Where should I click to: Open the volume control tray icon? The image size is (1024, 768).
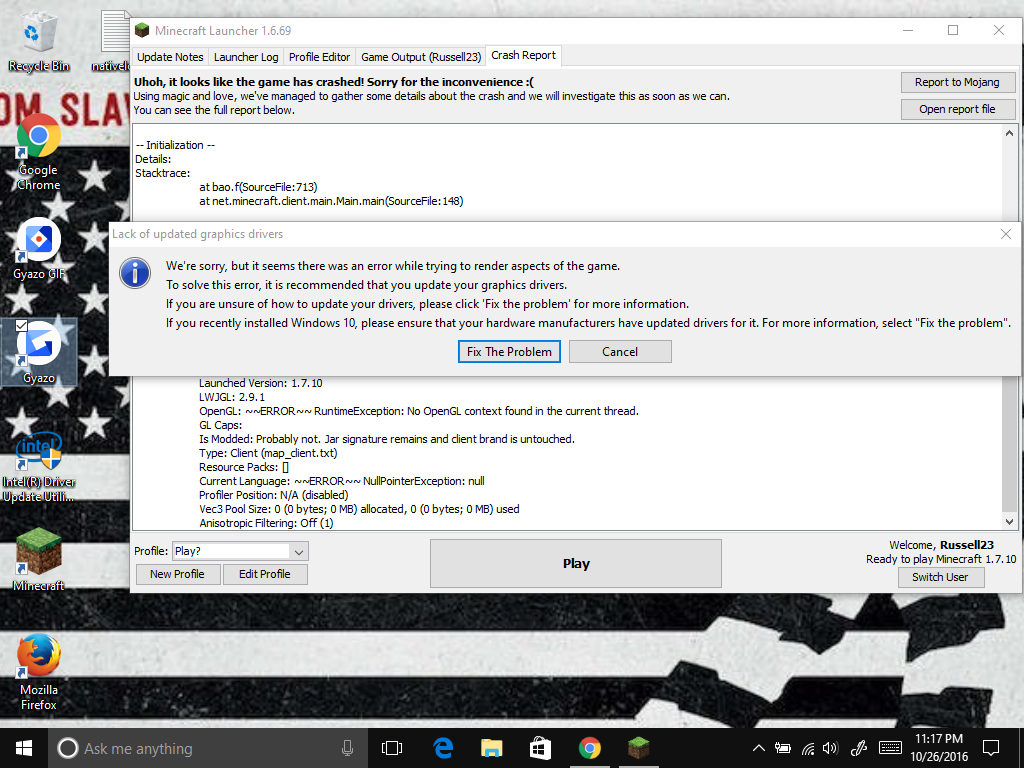(831, 748)
